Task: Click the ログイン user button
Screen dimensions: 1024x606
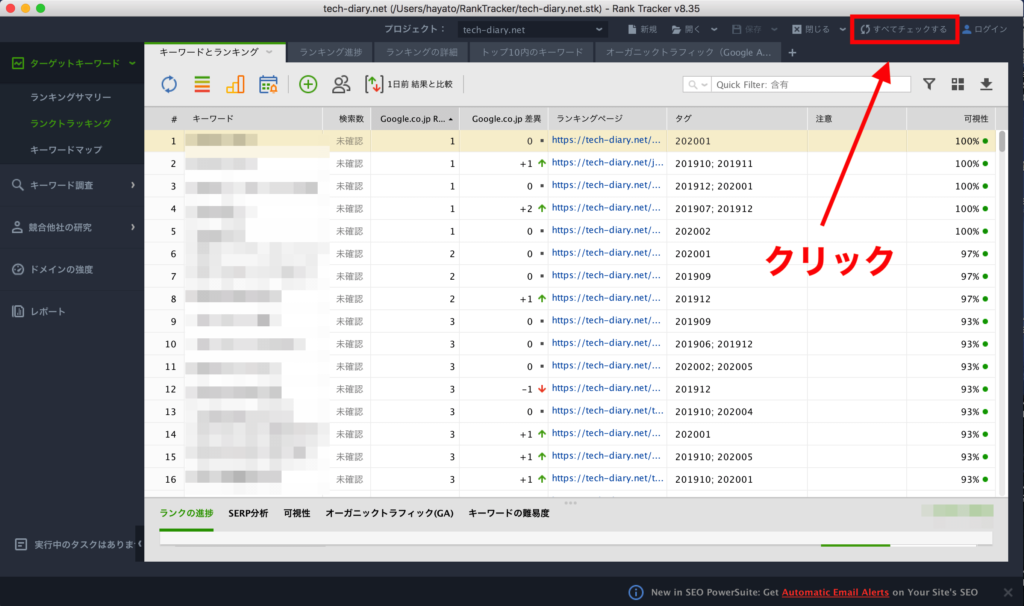Action: pos(985,29)
